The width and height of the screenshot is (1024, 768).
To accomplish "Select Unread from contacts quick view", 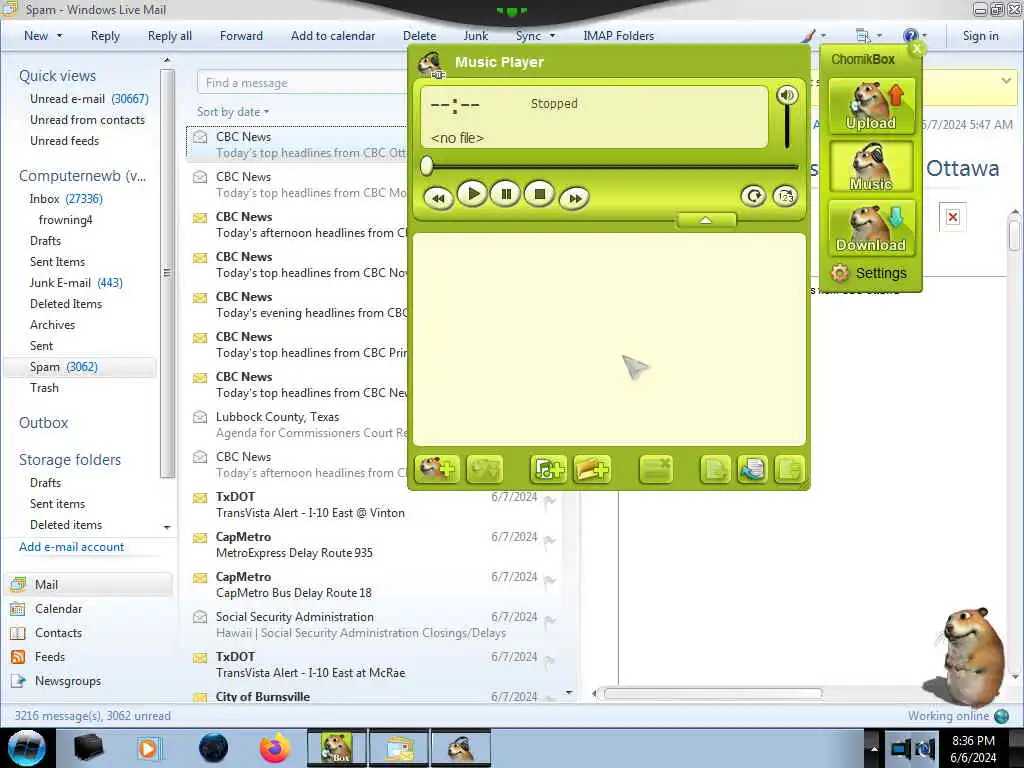I will click(88, 120).
